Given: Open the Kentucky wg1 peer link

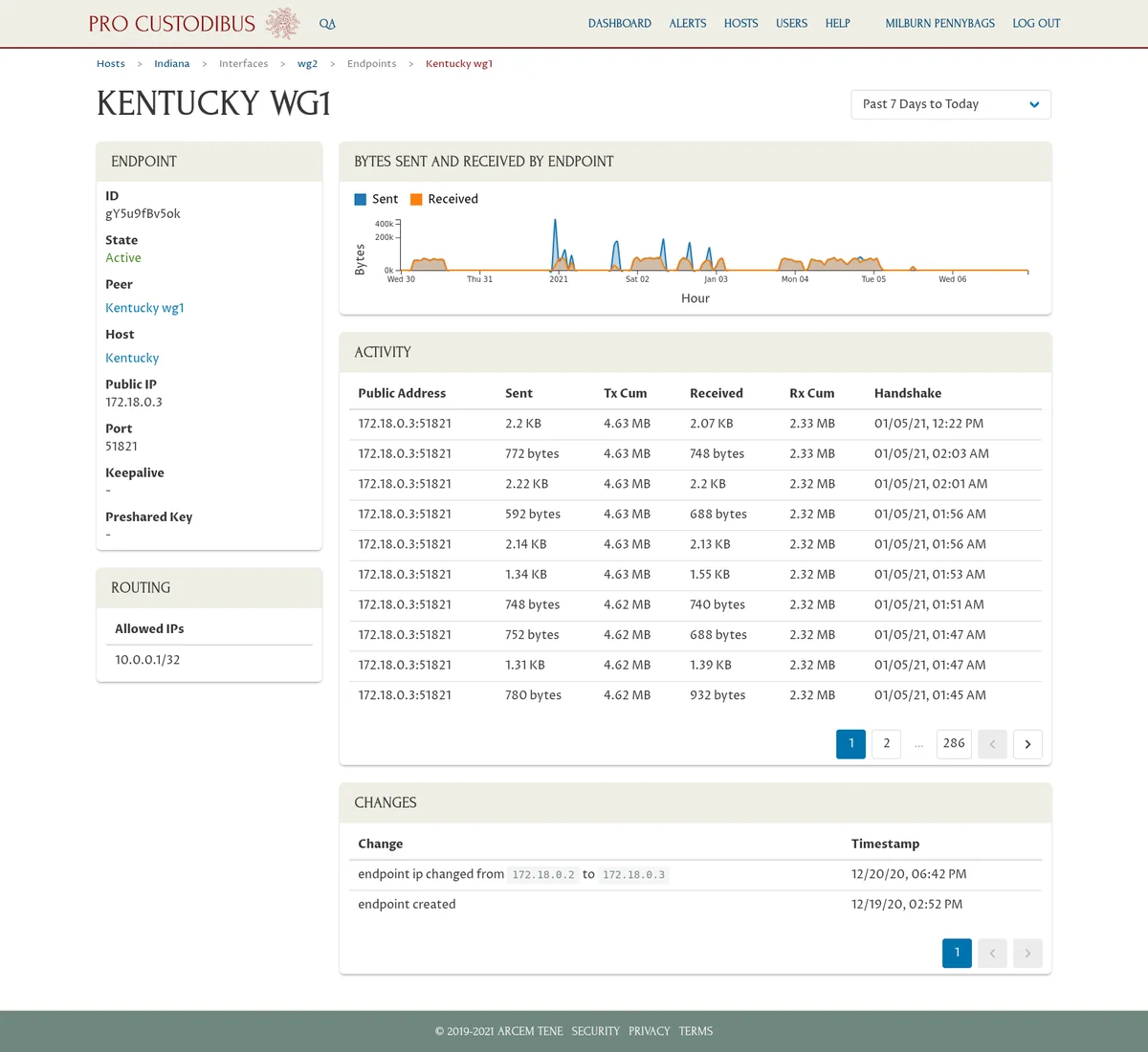Looking at the screenshot, I should click(x=144, y=308).
